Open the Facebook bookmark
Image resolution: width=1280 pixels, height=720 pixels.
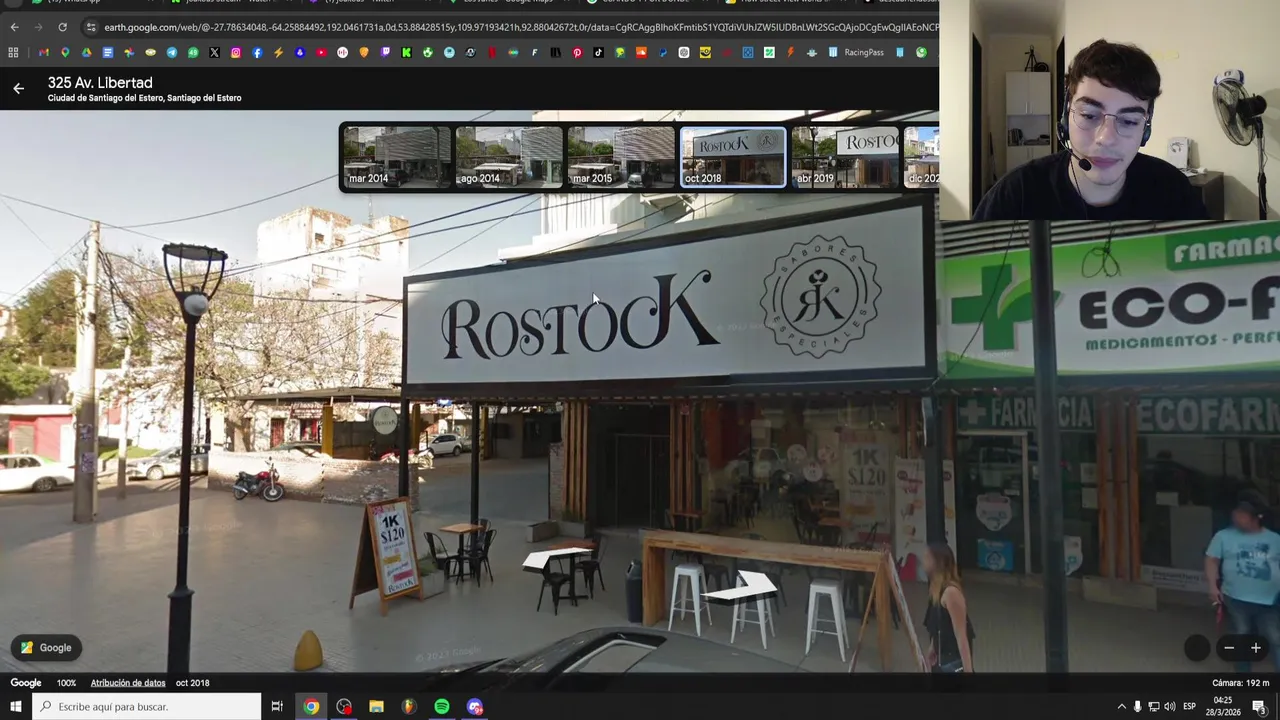tap(257, 52)
